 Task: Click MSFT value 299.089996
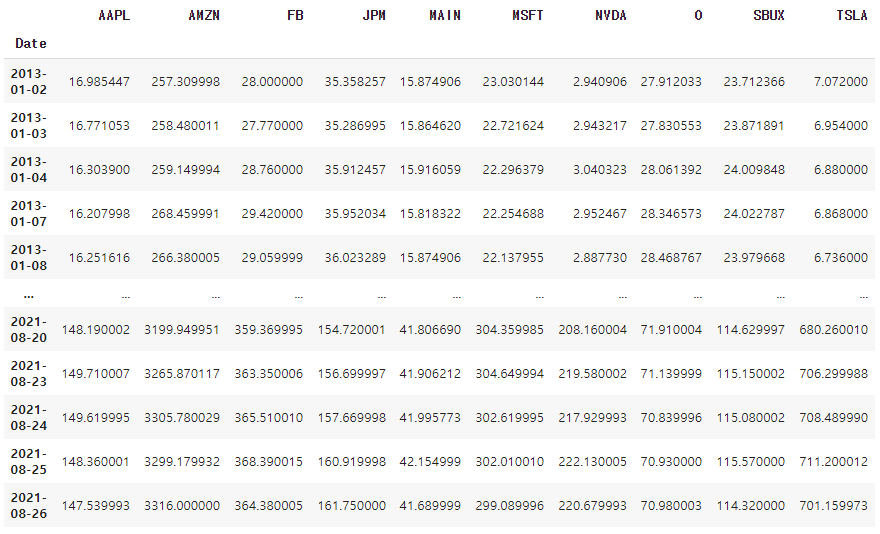[x=510, y=506]
